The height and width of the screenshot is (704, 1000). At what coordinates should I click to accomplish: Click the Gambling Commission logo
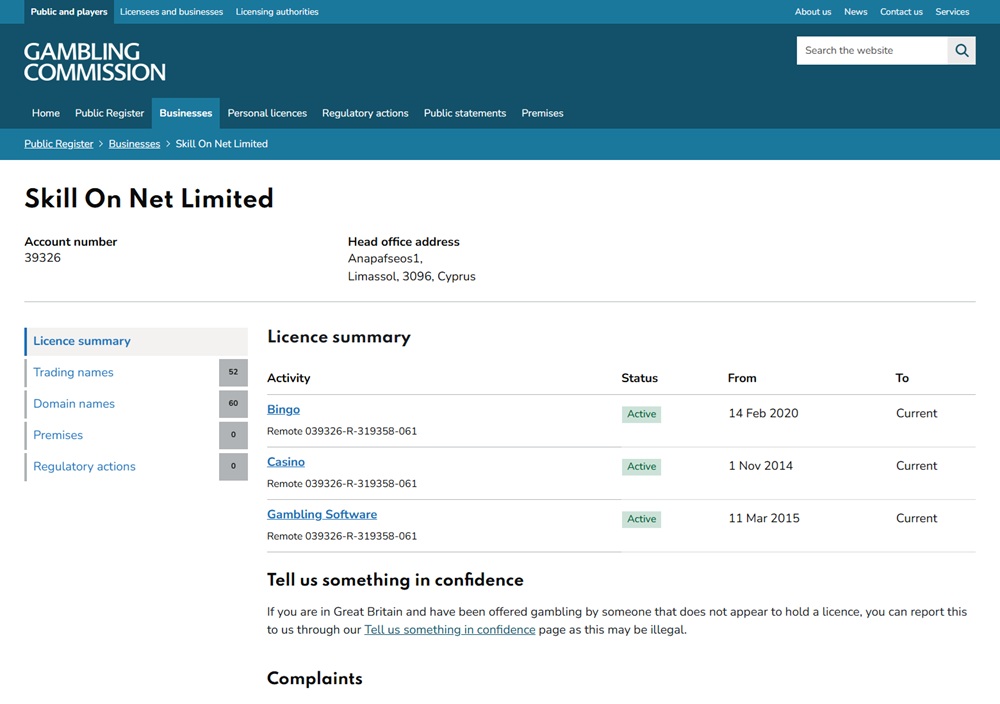[x=94, y=62]
